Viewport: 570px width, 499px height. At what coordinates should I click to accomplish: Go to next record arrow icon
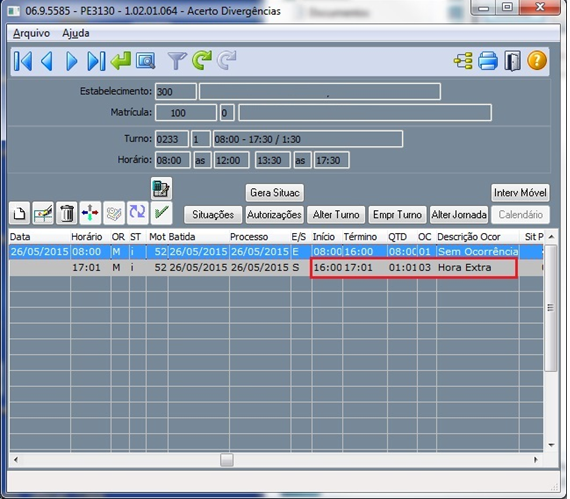[72, 61]
